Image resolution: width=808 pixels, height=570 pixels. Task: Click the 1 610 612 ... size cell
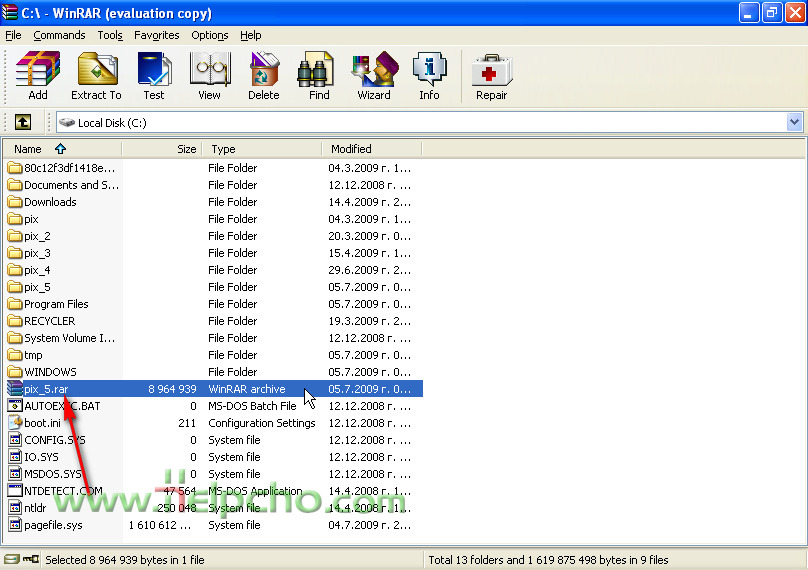160,525
